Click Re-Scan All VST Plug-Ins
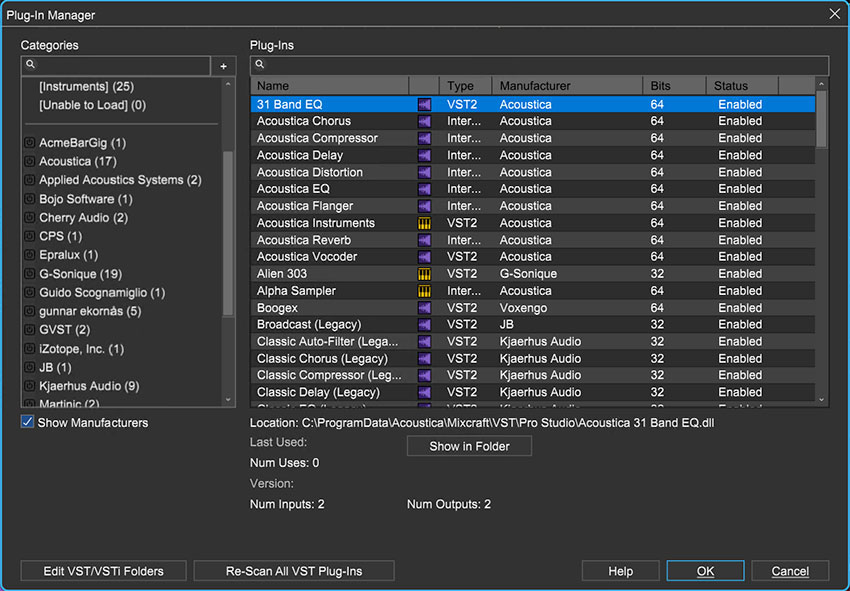 (294, 571)
